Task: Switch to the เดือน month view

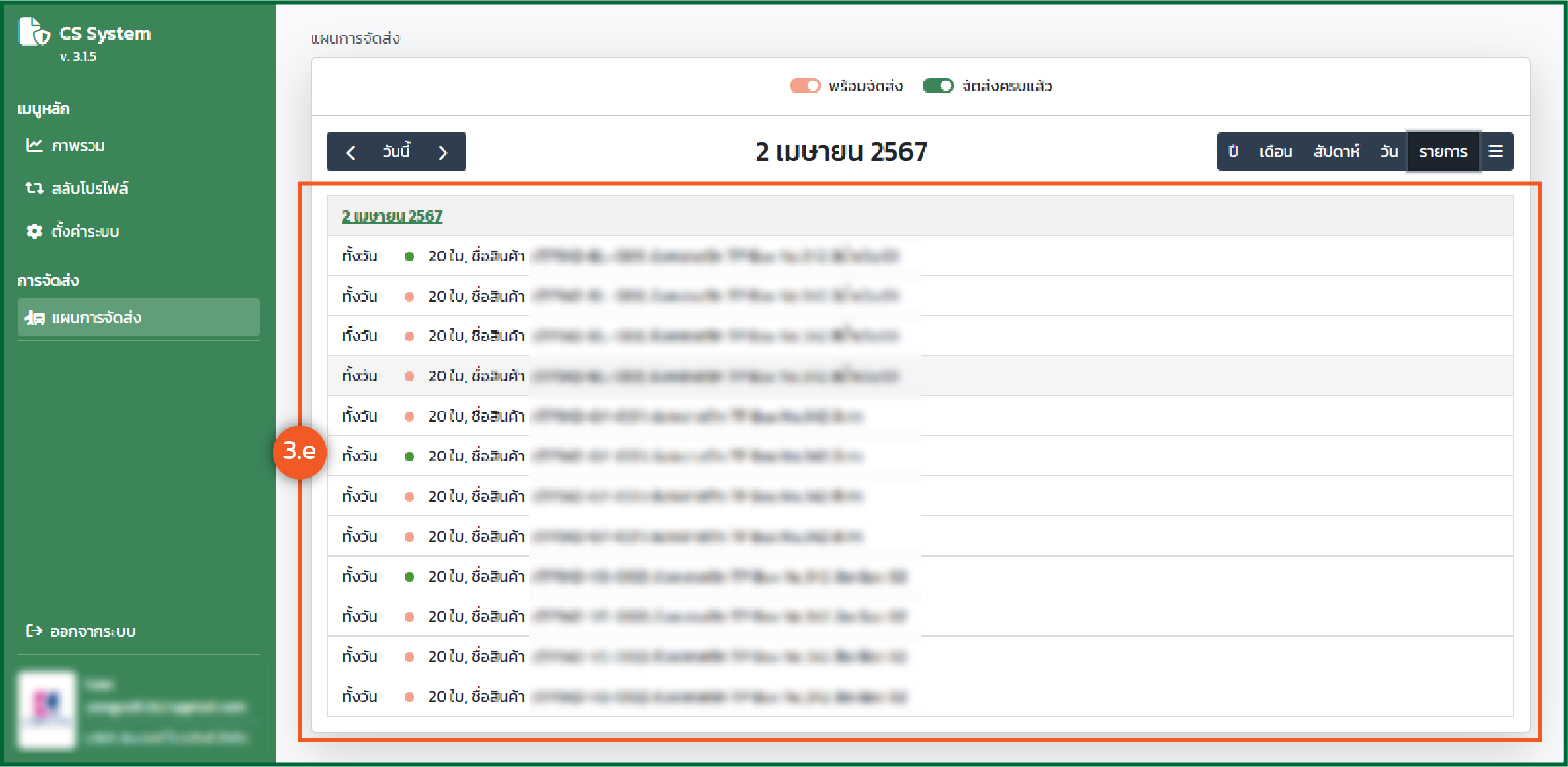Action: coord(1275,151)
